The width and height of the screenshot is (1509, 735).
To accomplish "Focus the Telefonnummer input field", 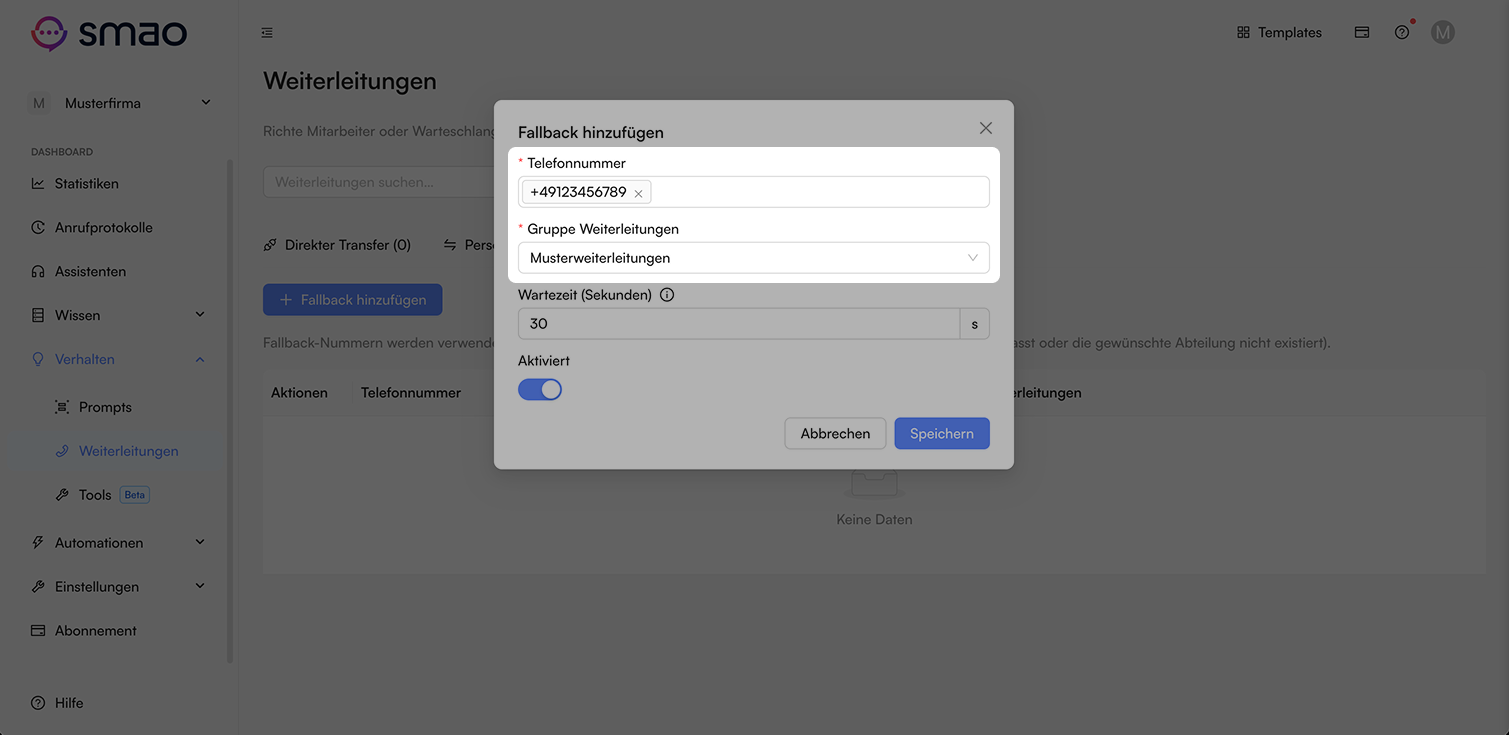I will [x=754, y=192].
